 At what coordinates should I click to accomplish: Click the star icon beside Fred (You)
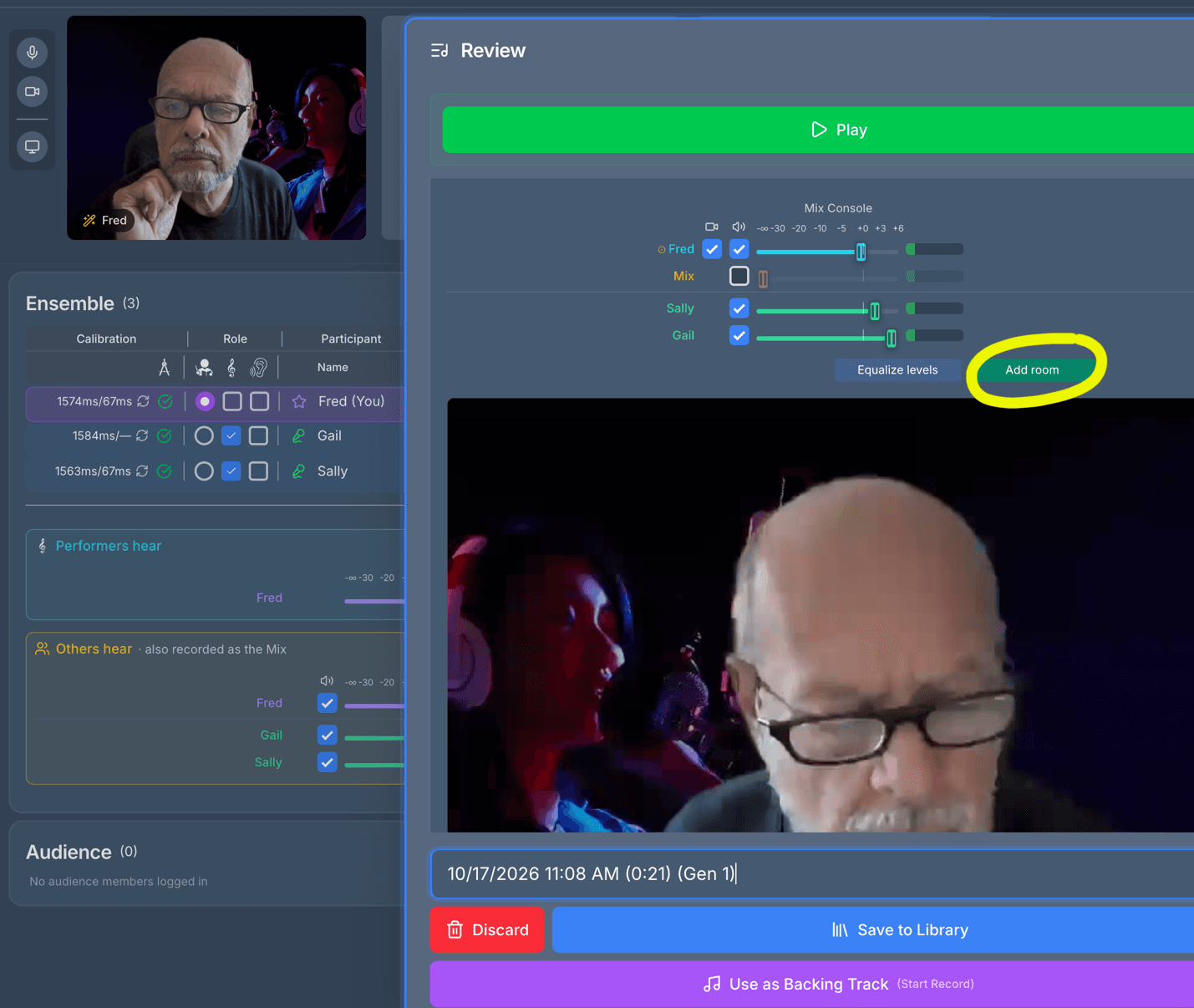click(x=299, y=402)
